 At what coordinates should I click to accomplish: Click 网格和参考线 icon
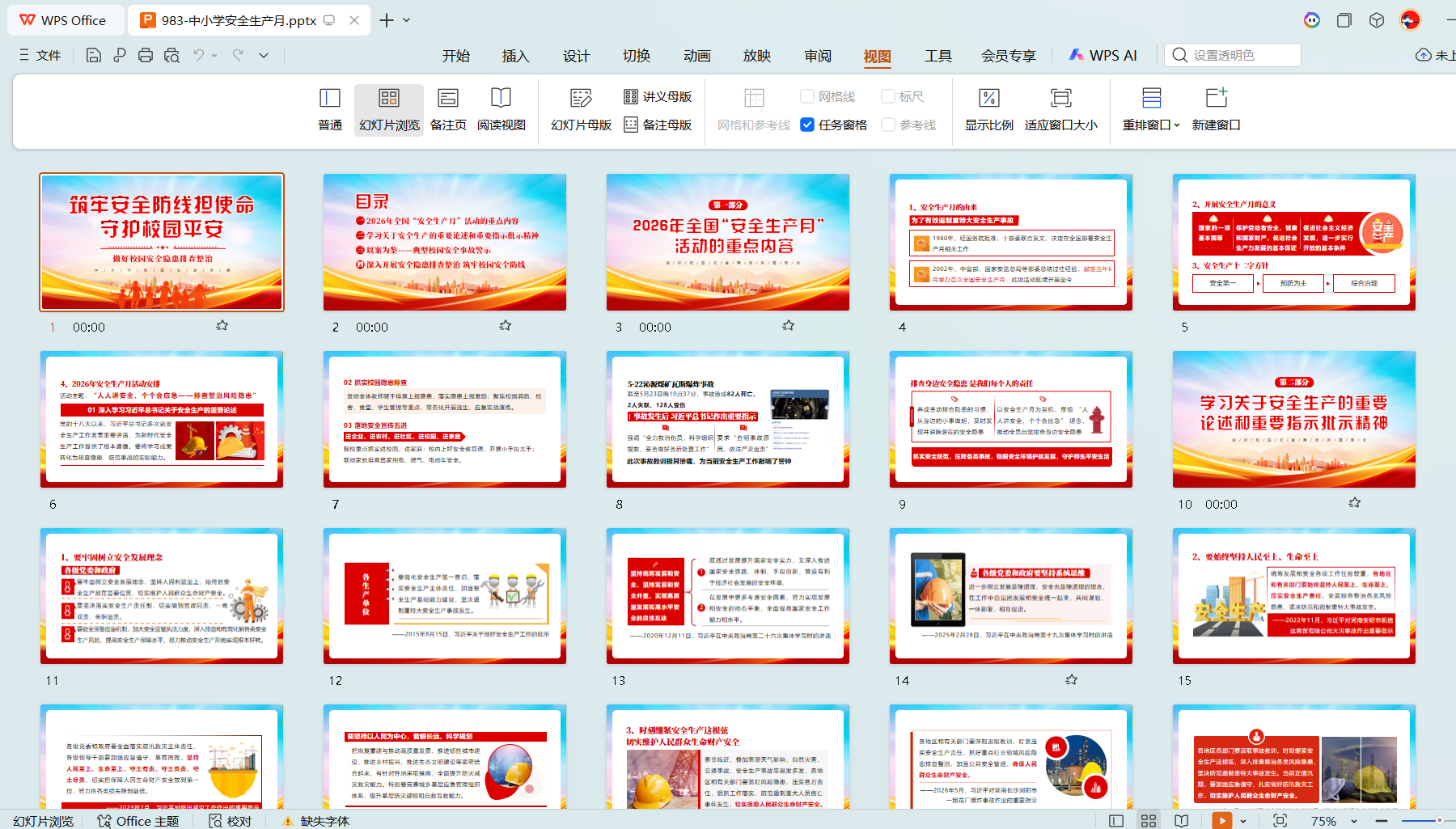pos(754,109)
